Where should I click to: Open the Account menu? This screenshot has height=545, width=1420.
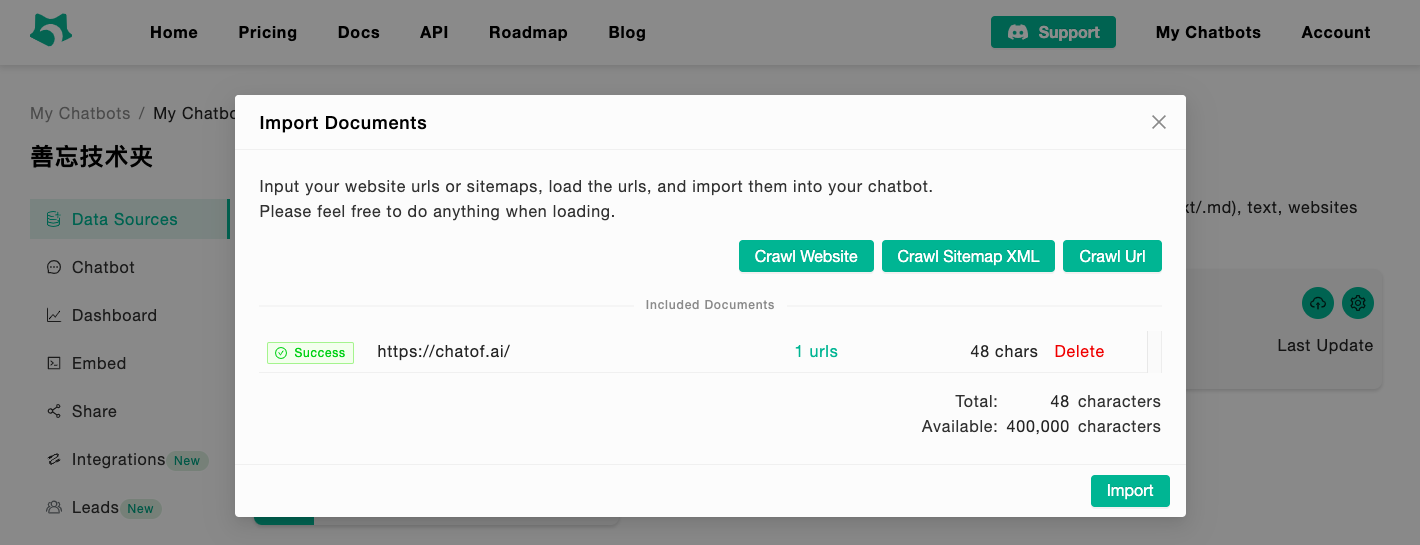click(1336, 32)
